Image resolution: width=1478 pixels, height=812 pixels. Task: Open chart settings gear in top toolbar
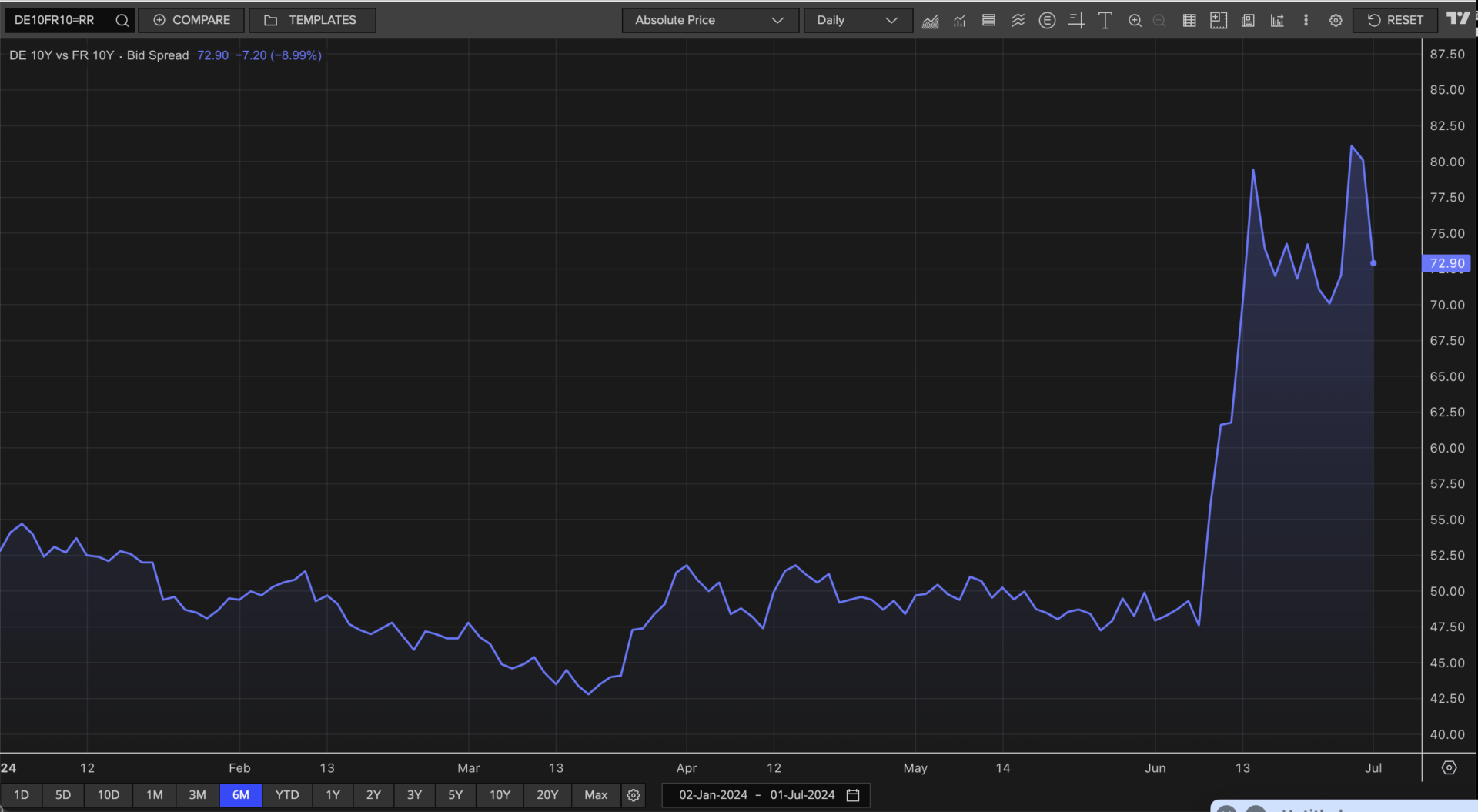point(1336,21)
